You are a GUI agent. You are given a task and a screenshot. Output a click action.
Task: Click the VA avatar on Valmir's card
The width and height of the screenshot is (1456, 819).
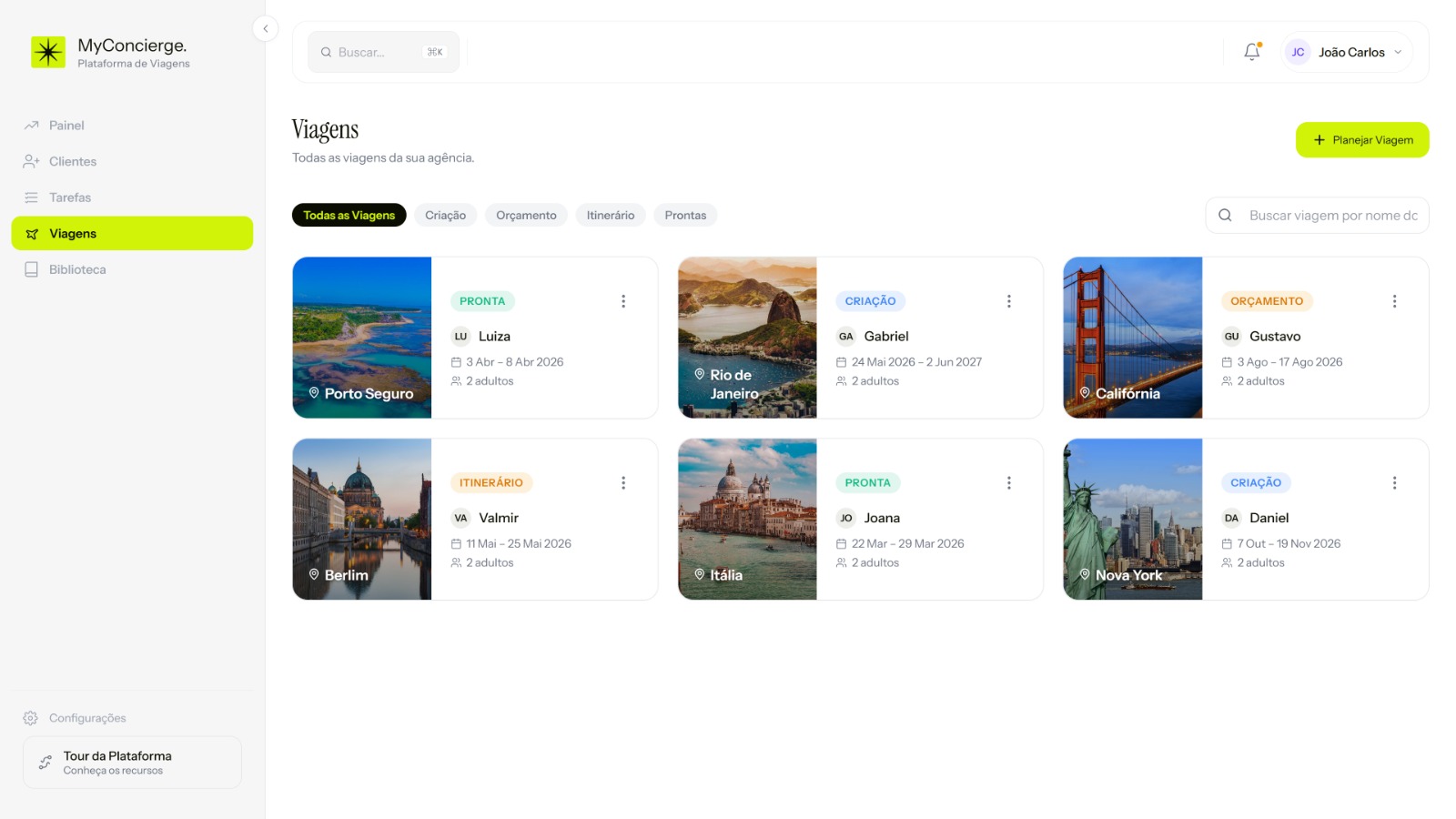460,518
